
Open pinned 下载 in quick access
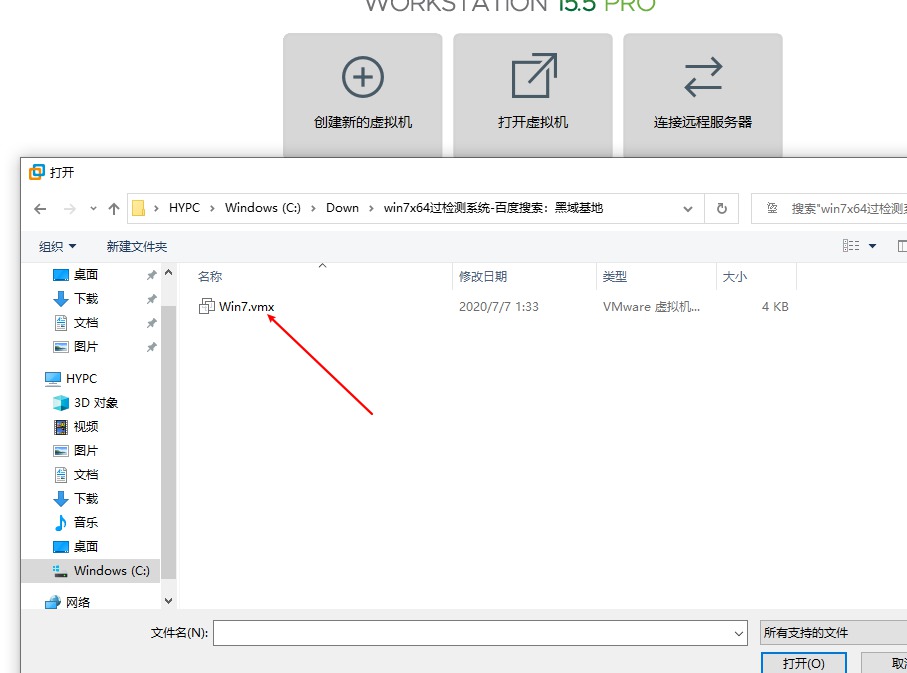(86, 299)
